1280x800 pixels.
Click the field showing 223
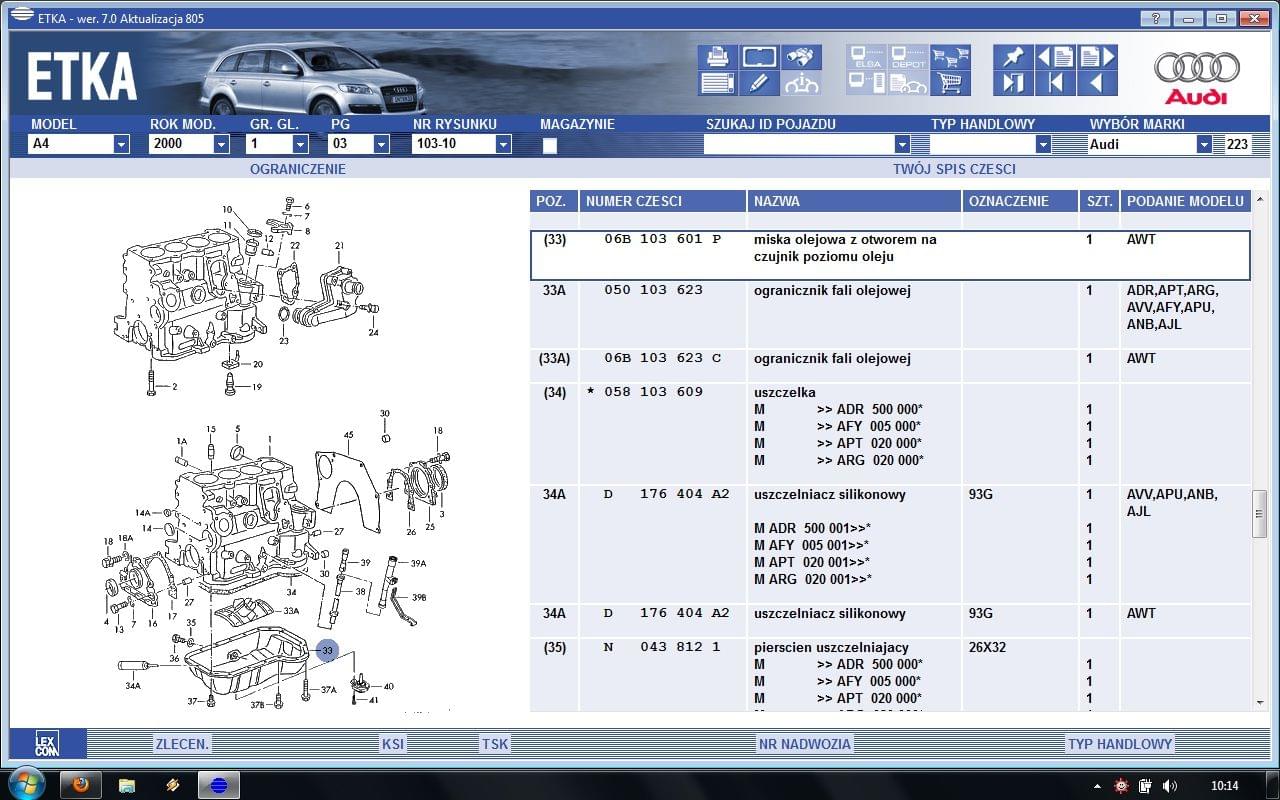[x=1237, y=144]
